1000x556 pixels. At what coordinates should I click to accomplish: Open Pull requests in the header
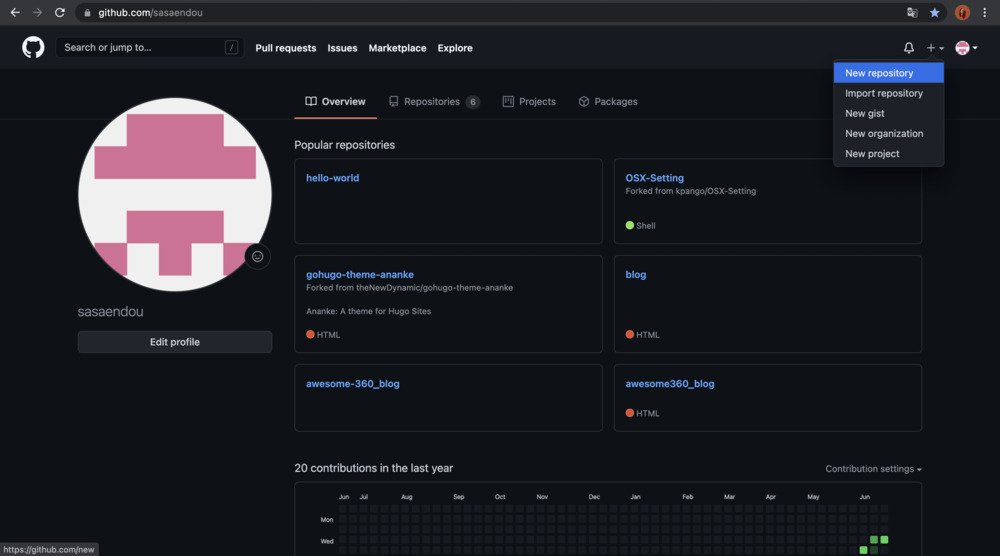(286, 48)
